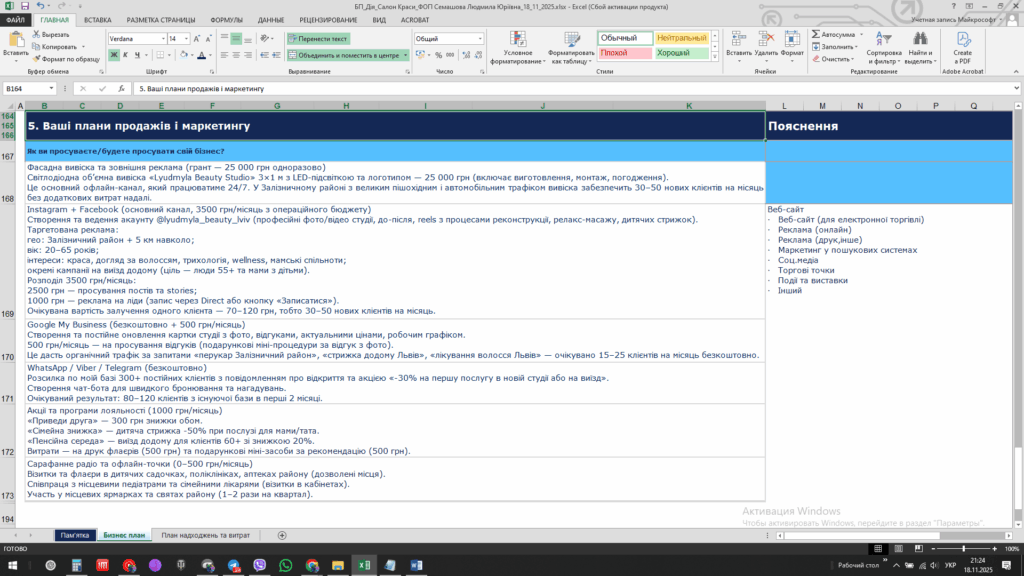1024x576 pixels.
Task: Apply the 'Плохой' cell style
Action: [624, 53]
